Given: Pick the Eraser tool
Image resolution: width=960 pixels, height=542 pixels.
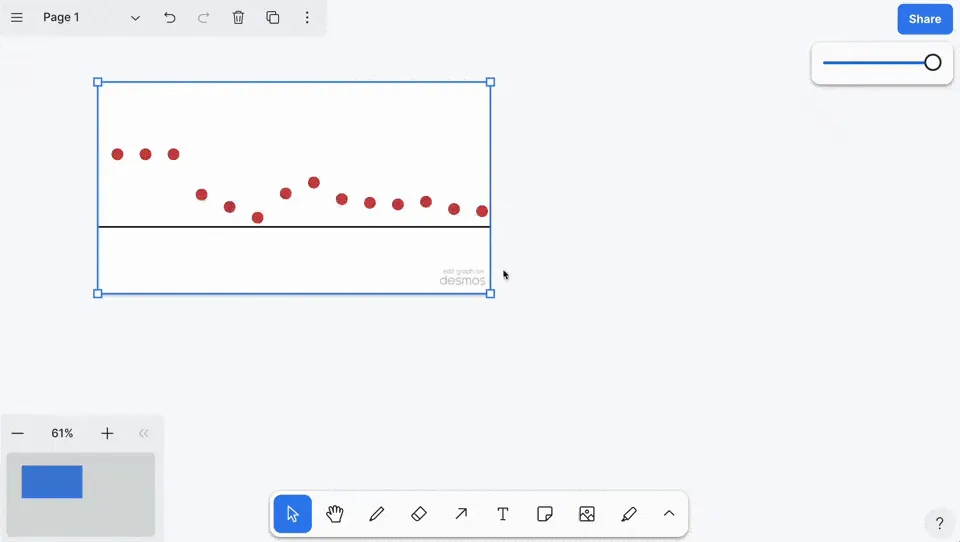Looking at the screenshot, I should click(419, 514).
